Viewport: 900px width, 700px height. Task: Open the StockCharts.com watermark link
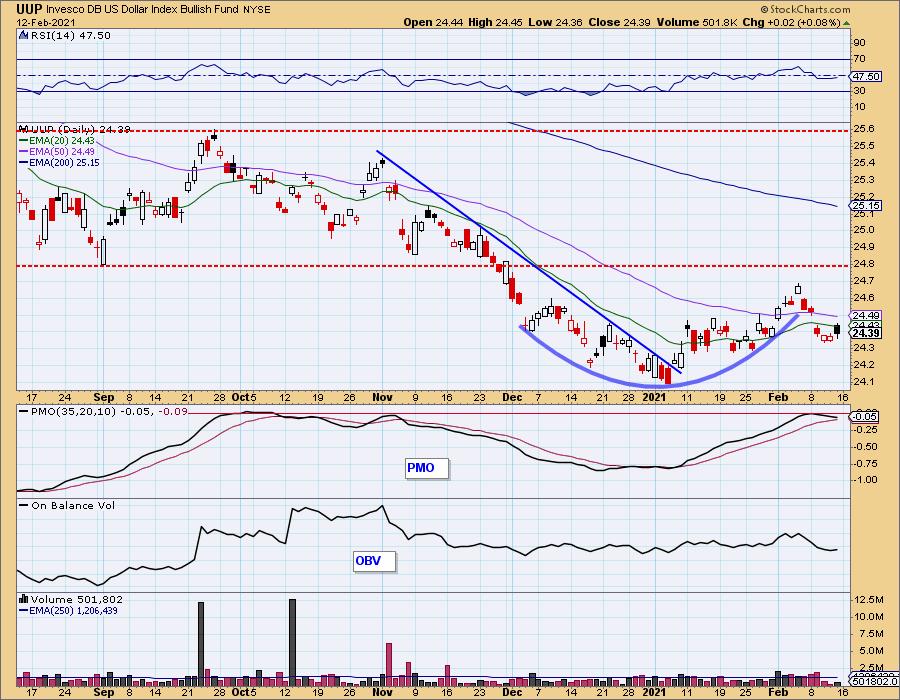(805, 9)
